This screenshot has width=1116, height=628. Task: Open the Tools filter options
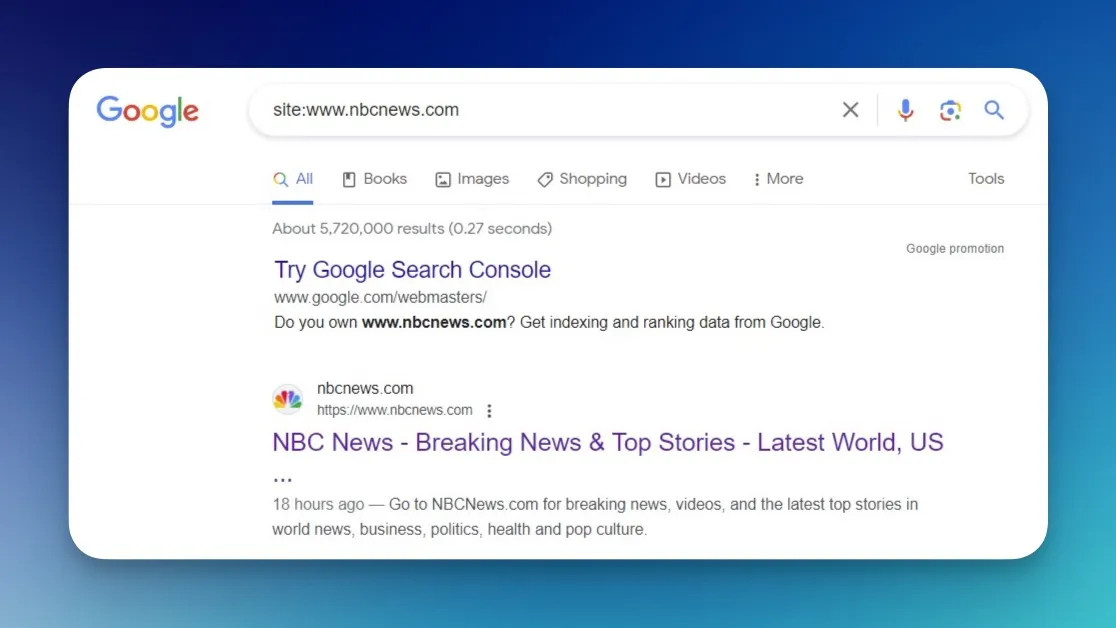986,179
